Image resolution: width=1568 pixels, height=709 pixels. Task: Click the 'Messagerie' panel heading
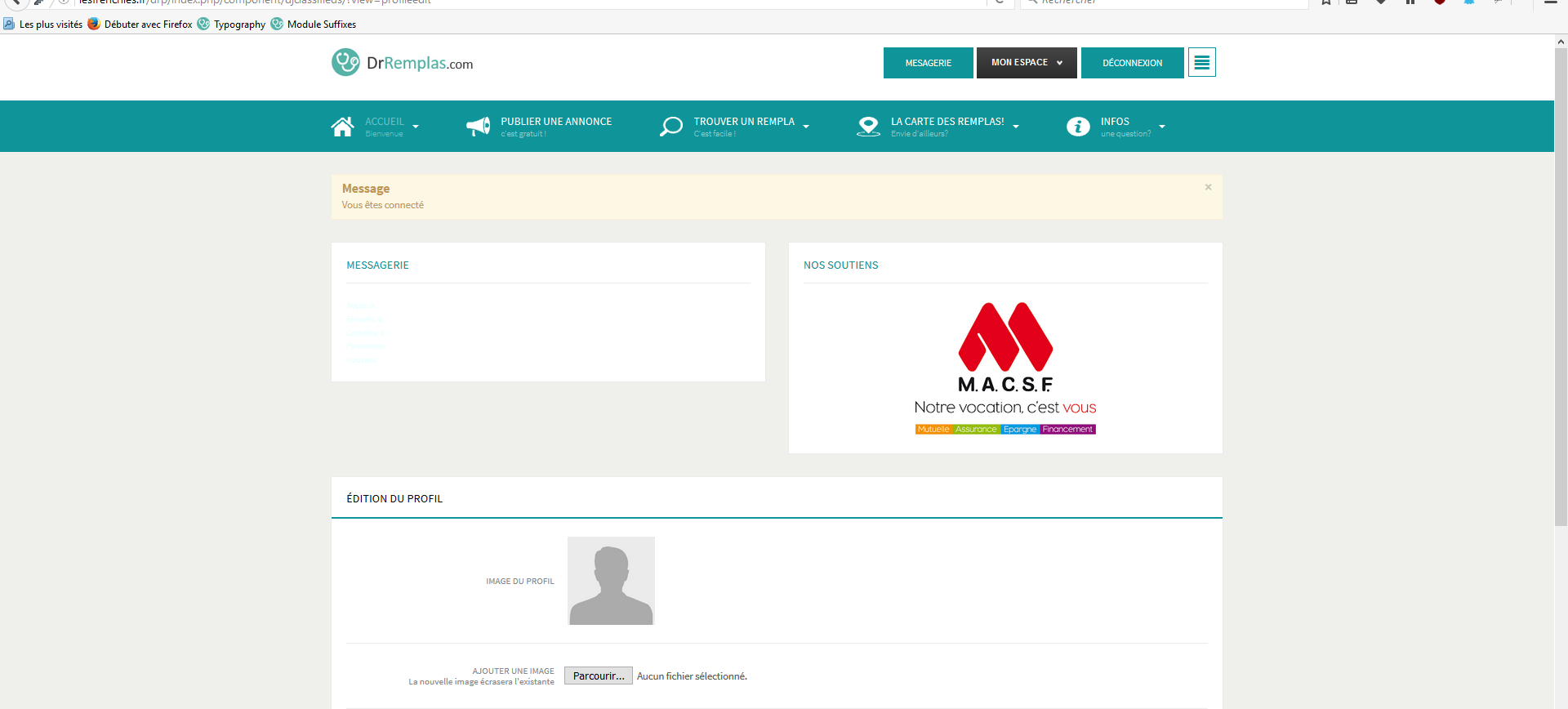pos(377,265)
